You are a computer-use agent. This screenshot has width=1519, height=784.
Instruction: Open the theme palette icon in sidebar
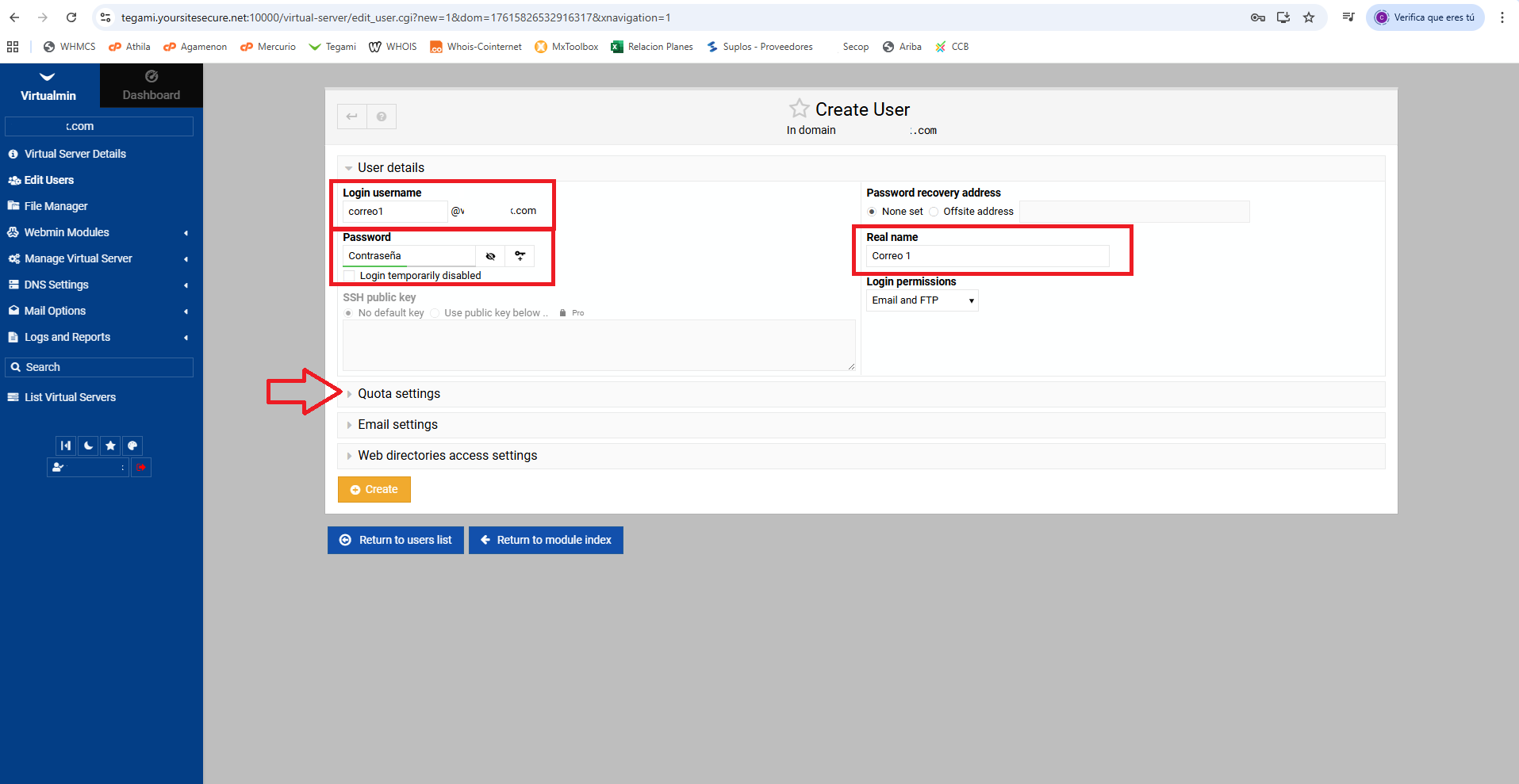[132, 446]
